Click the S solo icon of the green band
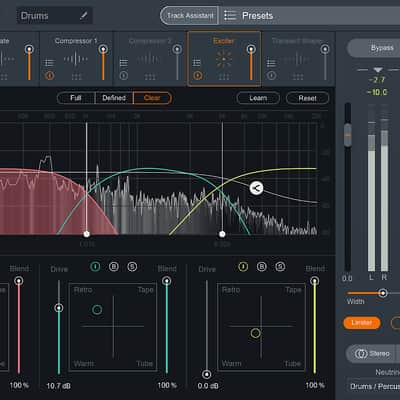400x400 pixels. click(132, 267)
